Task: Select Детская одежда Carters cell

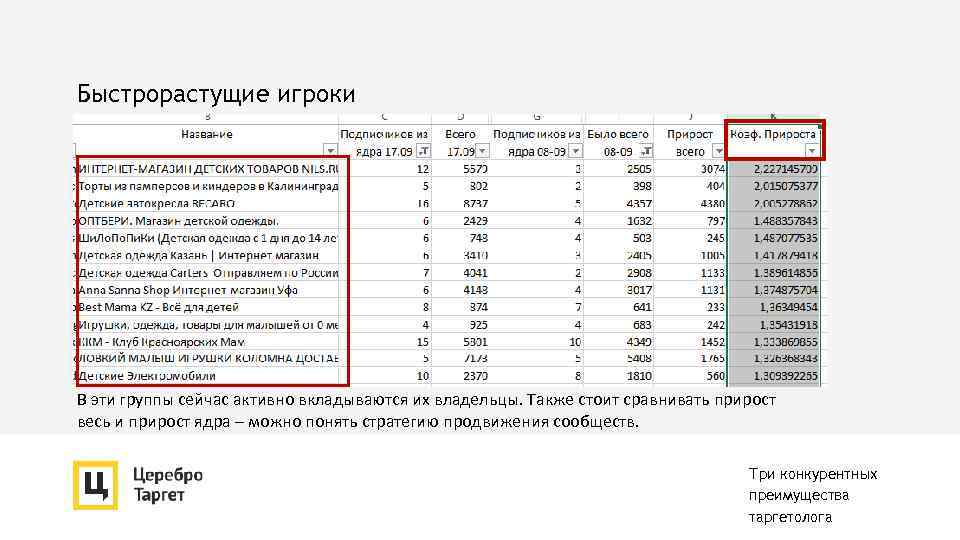Action: tap(207, 273)
